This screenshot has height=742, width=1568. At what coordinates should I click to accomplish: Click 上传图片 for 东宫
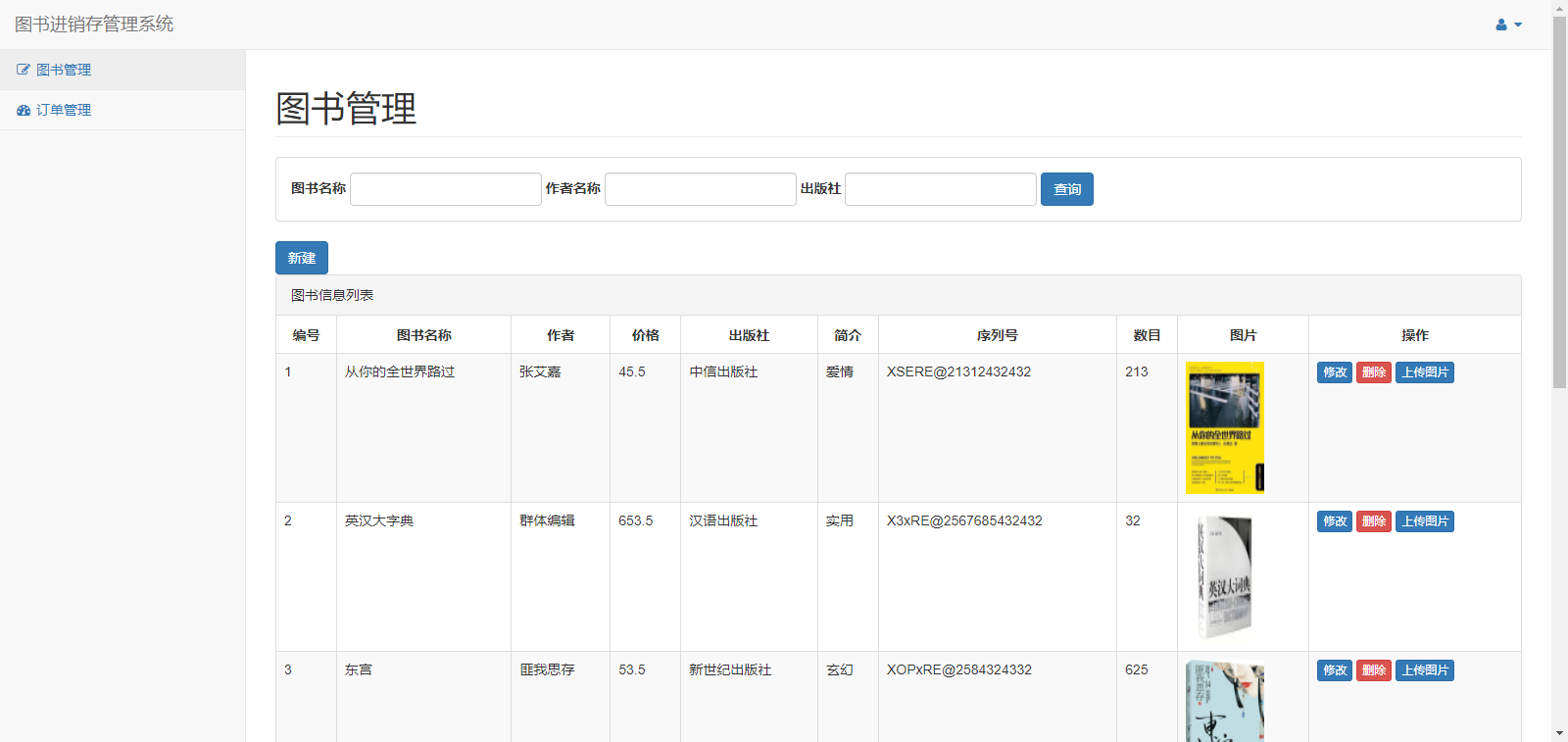pos(1425,670)
